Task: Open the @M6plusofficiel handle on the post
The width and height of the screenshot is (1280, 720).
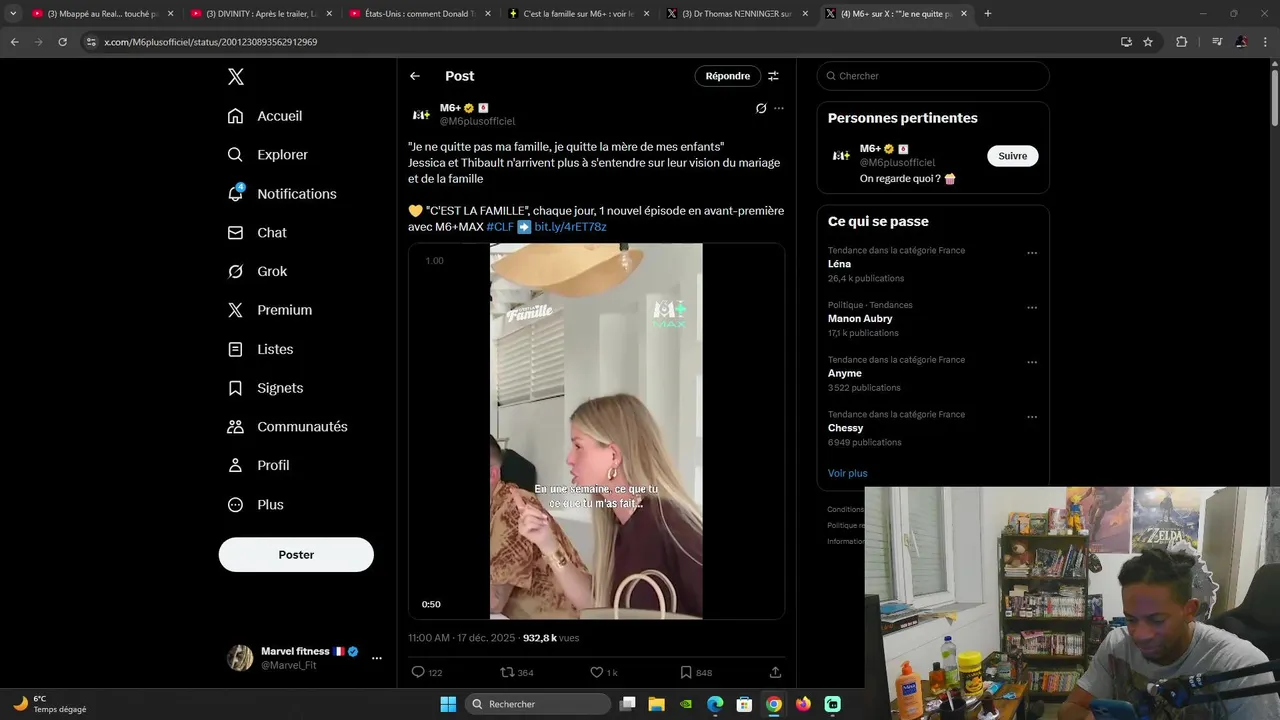Action: coord(477,121)
